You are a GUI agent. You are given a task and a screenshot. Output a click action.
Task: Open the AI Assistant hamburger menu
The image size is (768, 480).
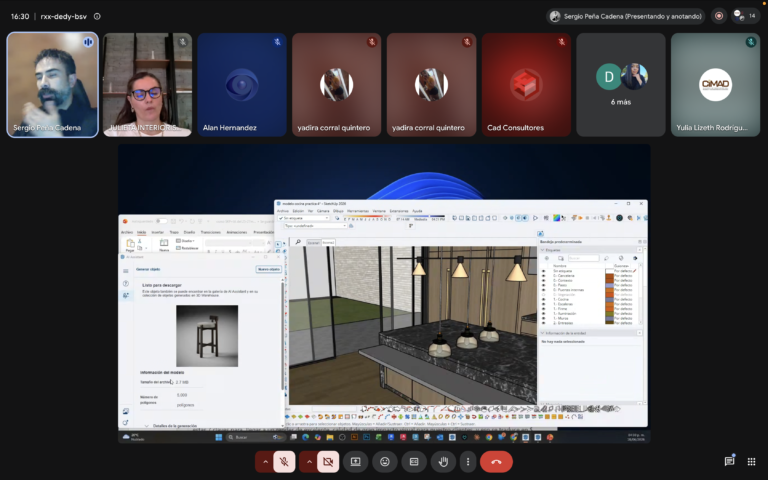(x=126, y=271)
